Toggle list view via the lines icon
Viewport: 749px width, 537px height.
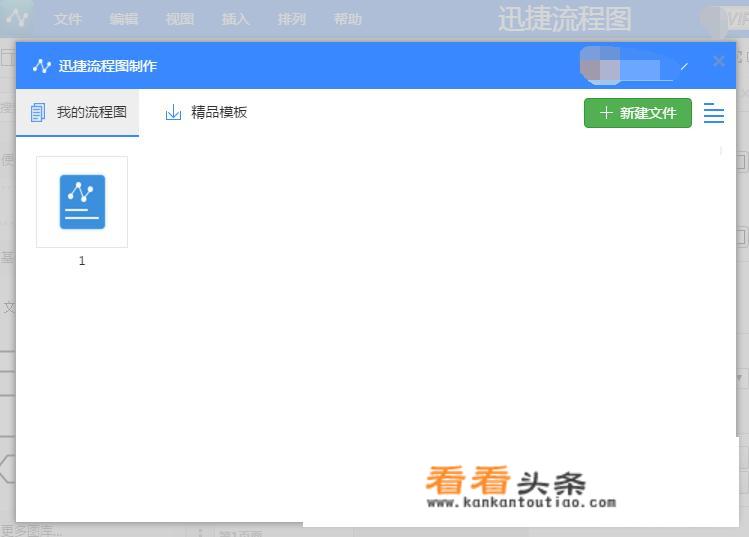click(x=714, y=113)
